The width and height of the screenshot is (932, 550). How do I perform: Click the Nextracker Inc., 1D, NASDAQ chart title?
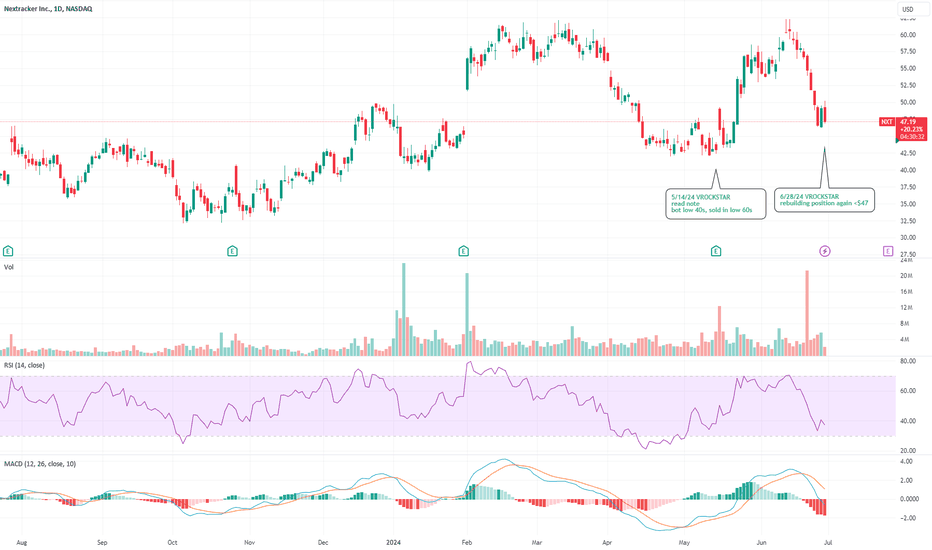[x=48, y=9]
